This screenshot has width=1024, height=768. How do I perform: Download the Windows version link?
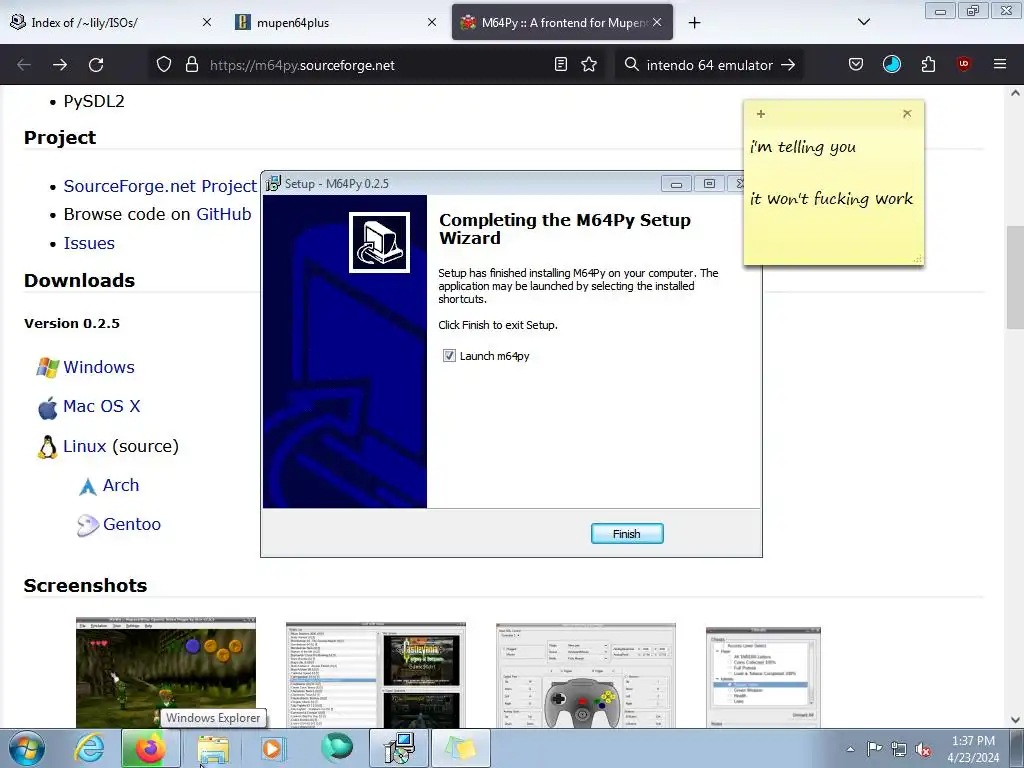coord(99,367)
